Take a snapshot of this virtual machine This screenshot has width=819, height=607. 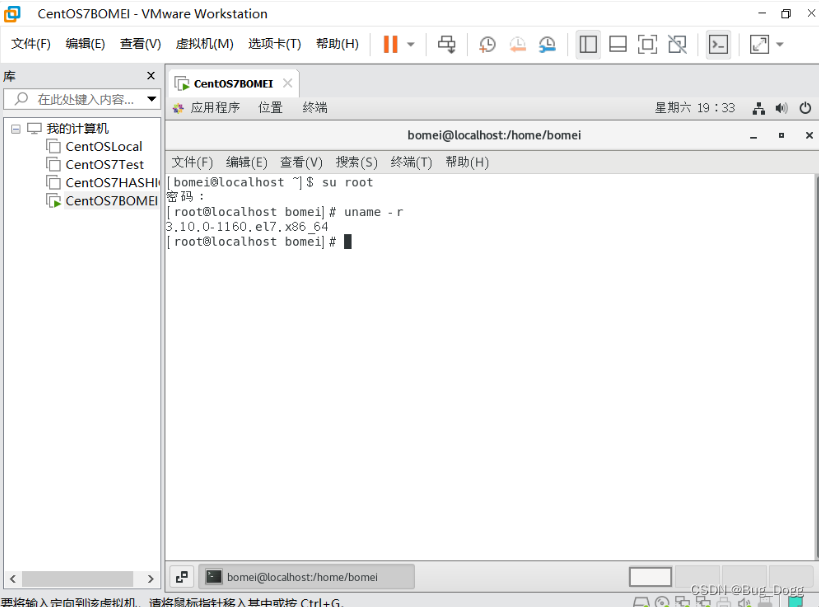tap(487, 44)
